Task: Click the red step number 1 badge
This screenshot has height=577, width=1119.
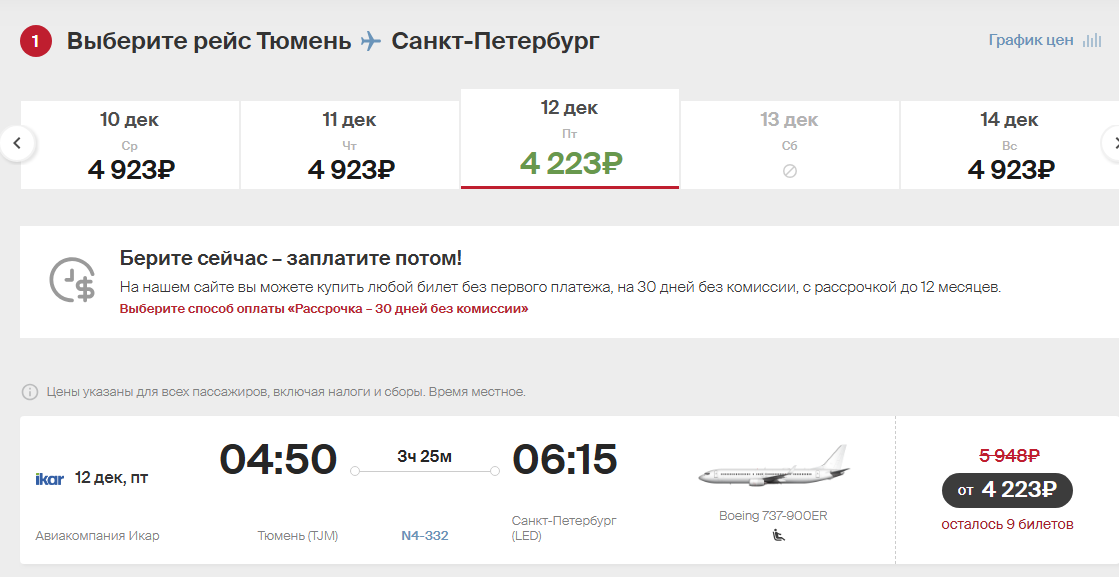Action: coord(36,41)
